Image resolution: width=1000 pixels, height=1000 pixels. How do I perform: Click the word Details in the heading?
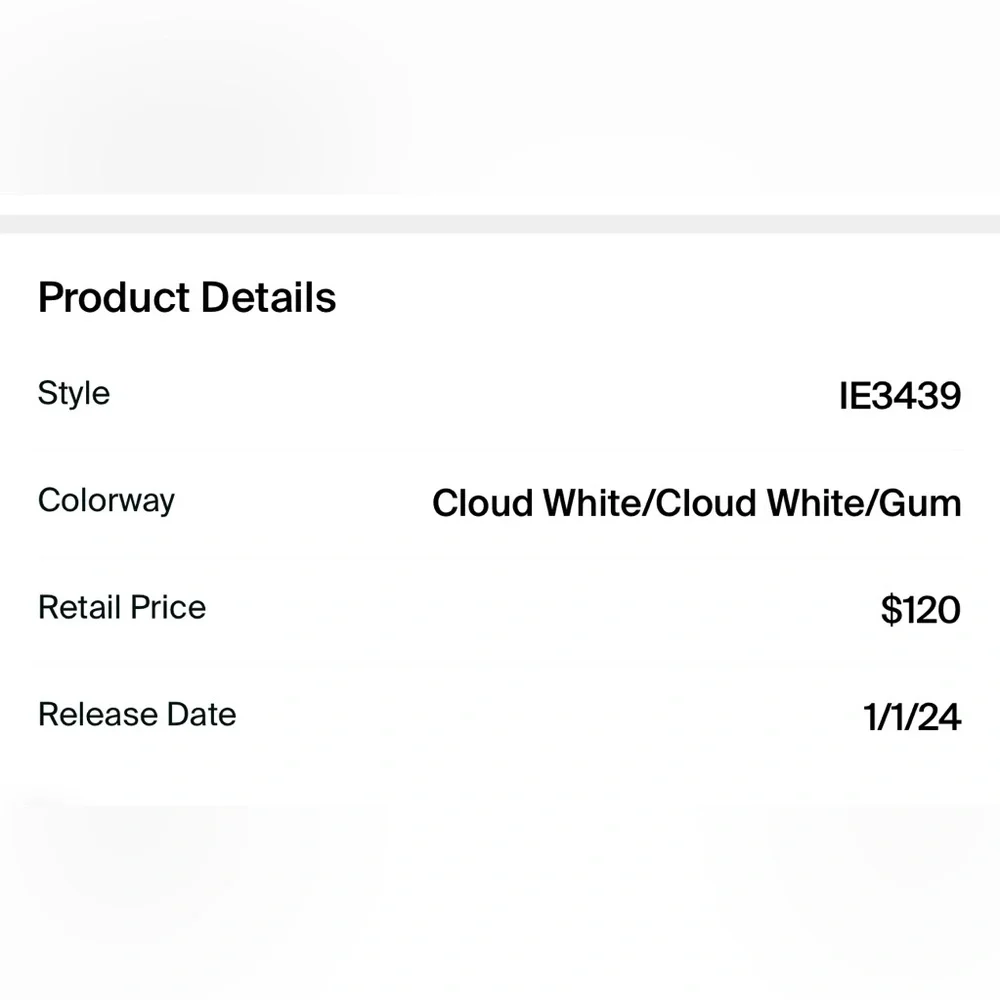[268, 298]
